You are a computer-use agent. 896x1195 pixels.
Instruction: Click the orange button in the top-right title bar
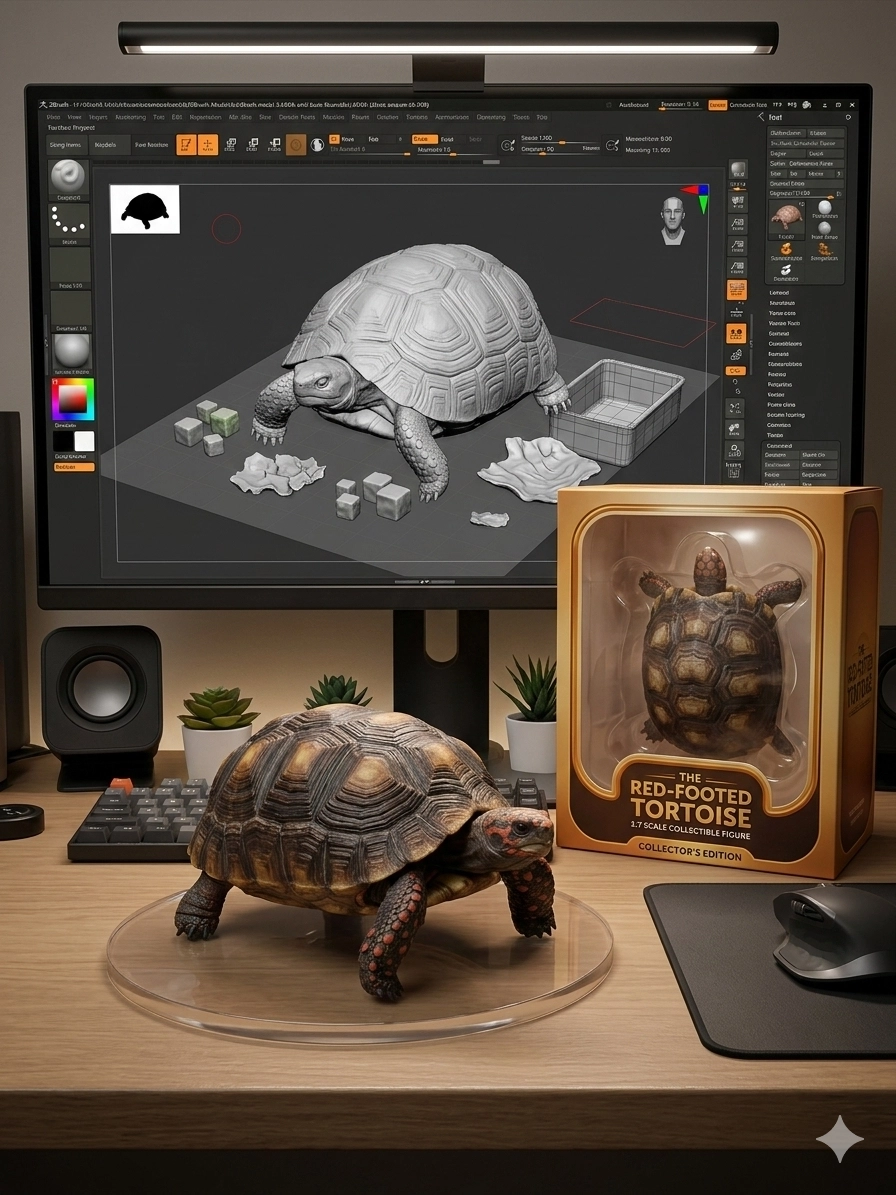click(x=717, y=104)
